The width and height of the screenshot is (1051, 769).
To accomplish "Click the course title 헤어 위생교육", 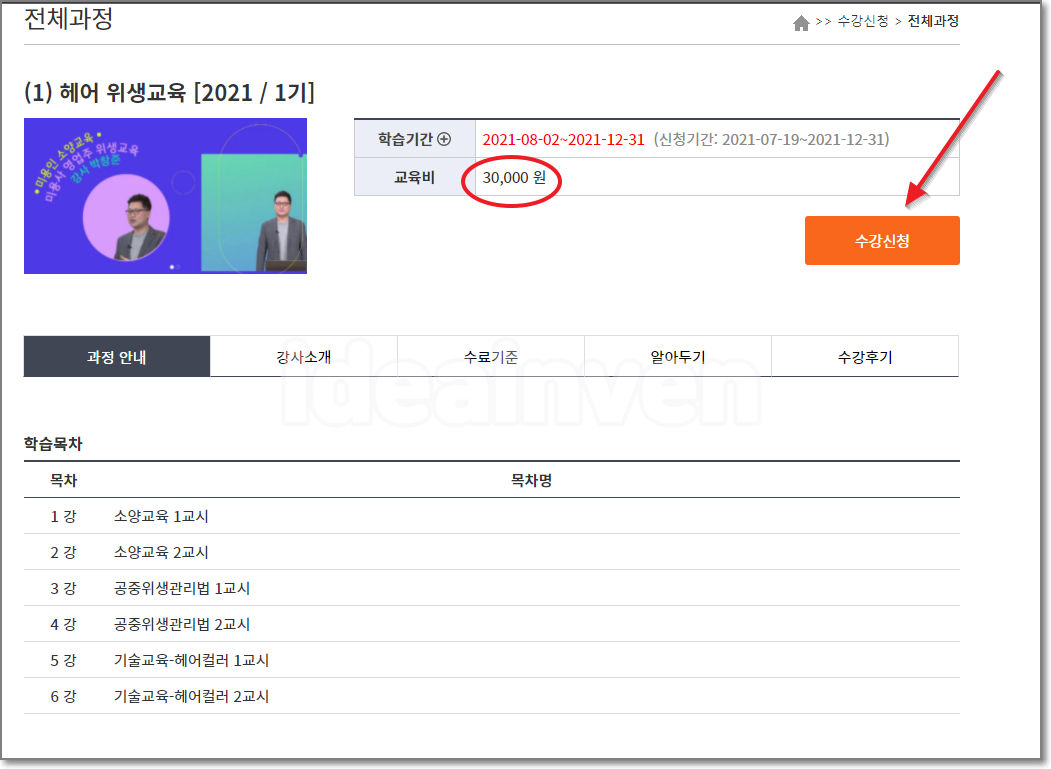I will click(x=130, y=91).
